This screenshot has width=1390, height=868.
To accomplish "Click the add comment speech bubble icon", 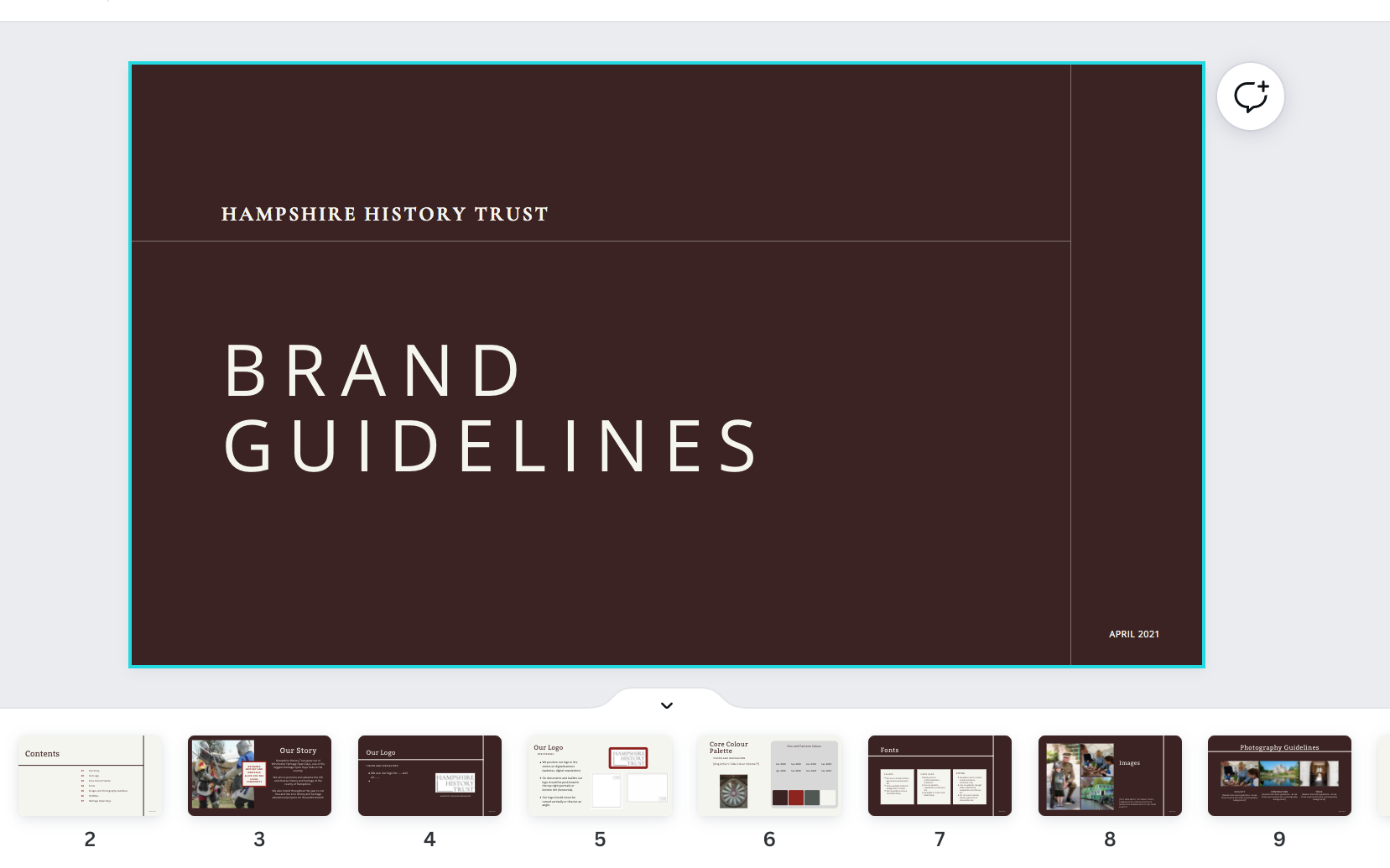I will (x=1250, y=96).
